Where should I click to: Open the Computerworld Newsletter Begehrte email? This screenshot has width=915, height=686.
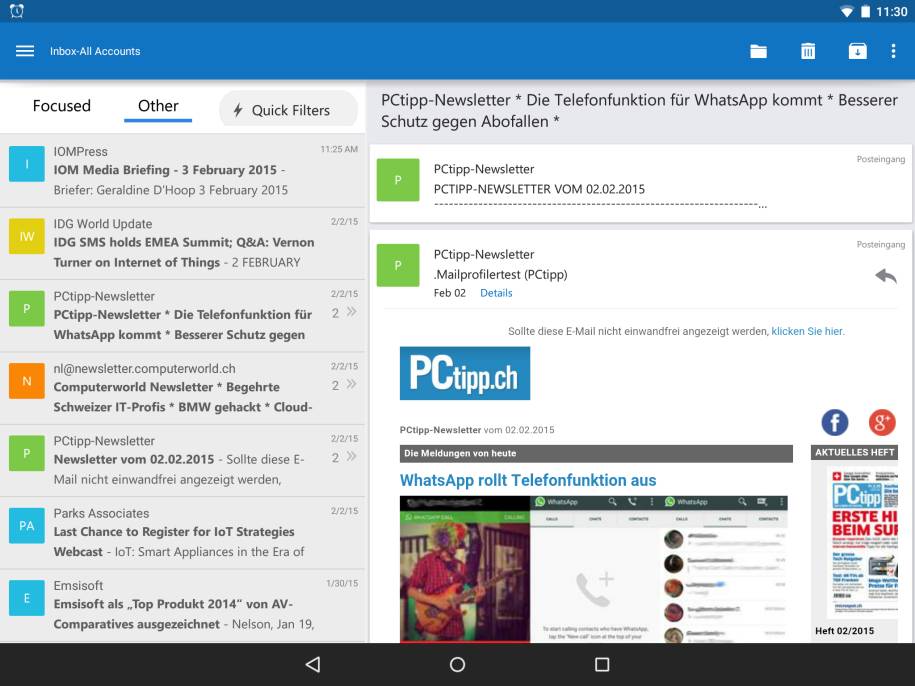pyautogui.click(x=182, y=388)
